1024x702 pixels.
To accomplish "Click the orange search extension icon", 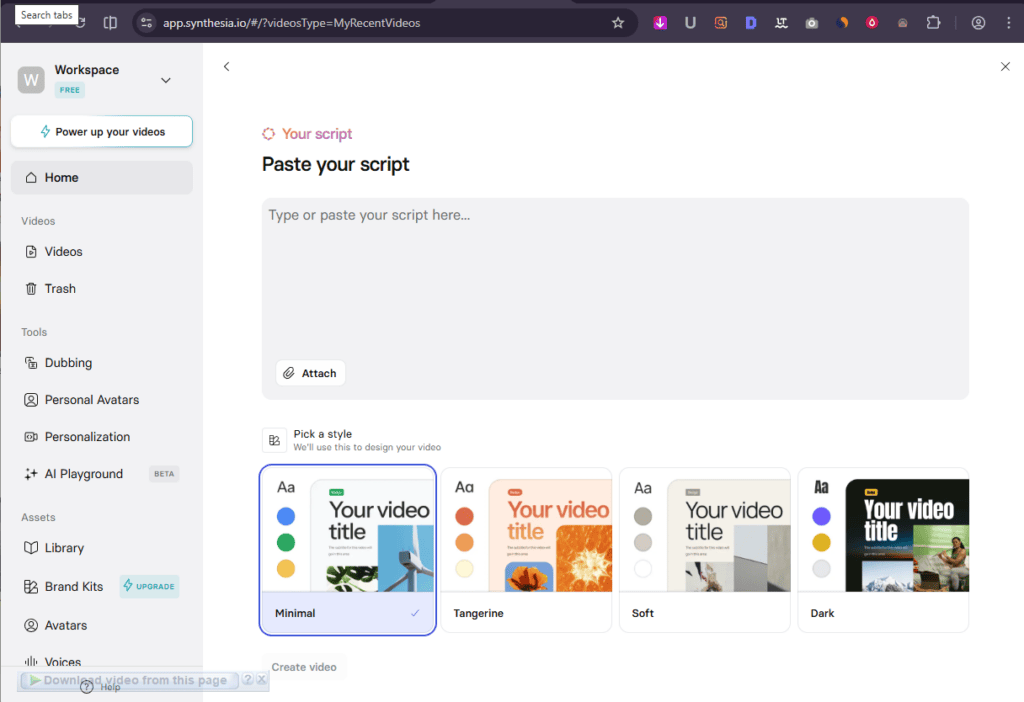I will [720, 23].
